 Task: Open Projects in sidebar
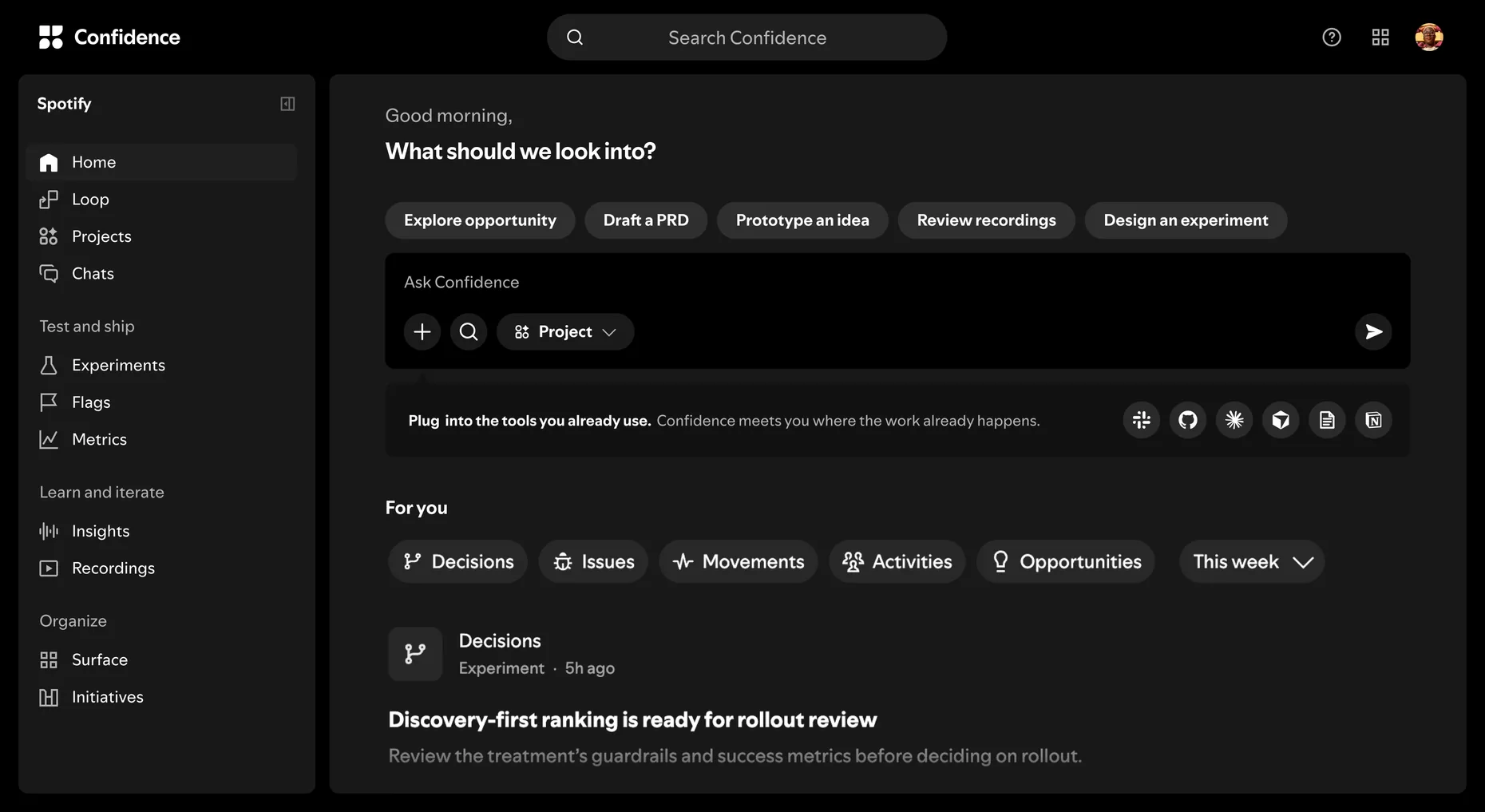[162, 236]
